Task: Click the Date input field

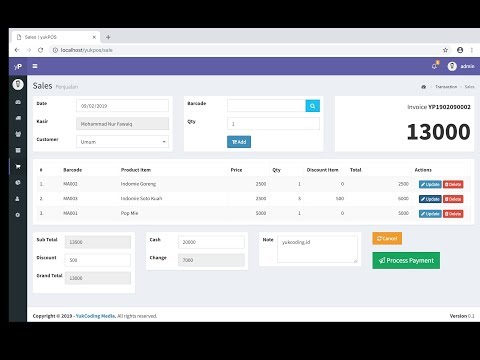Action: point(122,106)
